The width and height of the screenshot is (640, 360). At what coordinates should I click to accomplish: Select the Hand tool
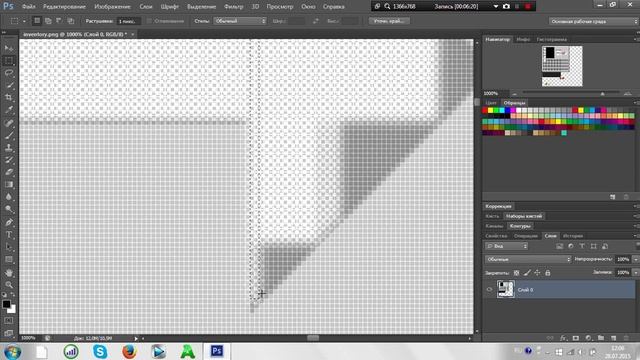(x=9, y=273)
